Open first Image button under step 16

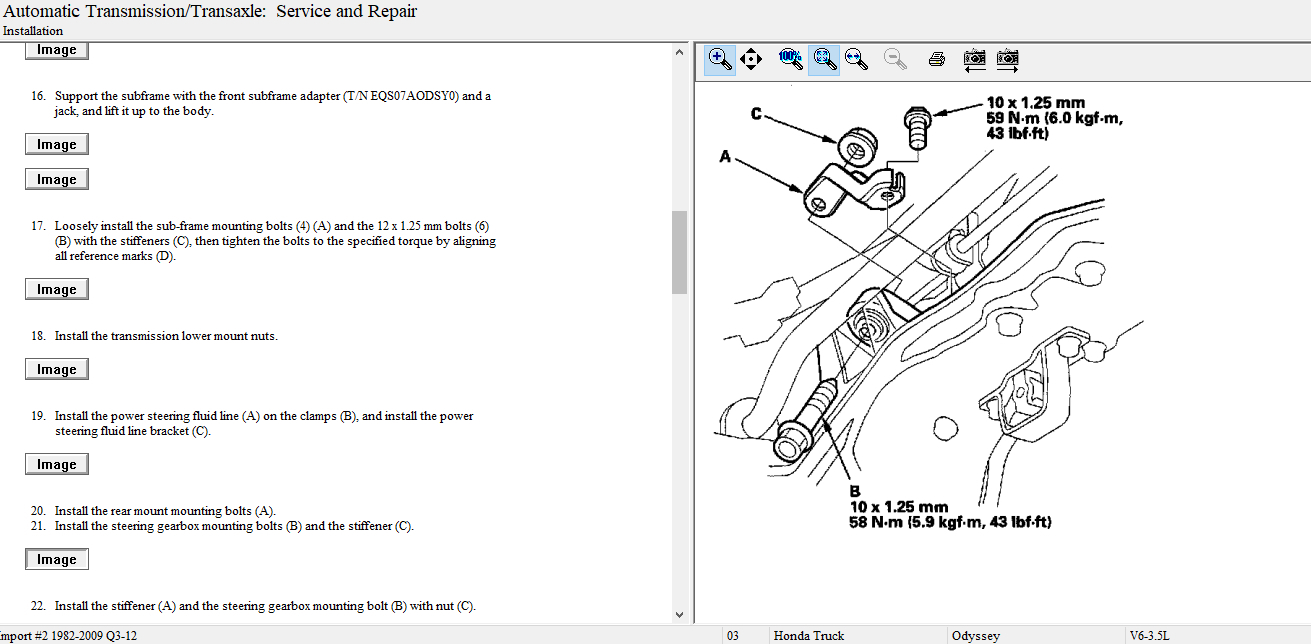pos(57,144)
